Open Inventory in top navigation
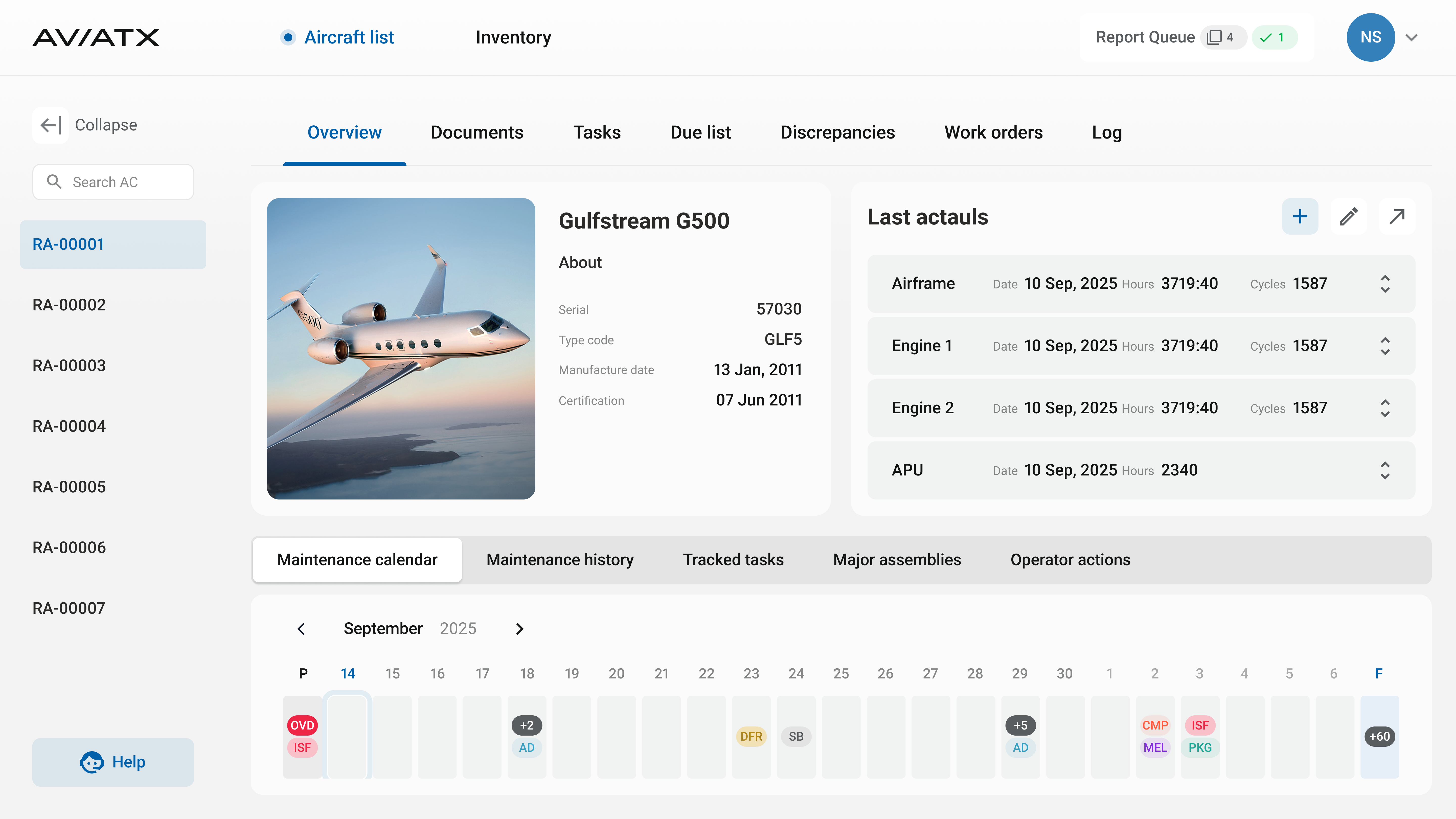Viewport: 1456px width, 819px height. [513, 37]
